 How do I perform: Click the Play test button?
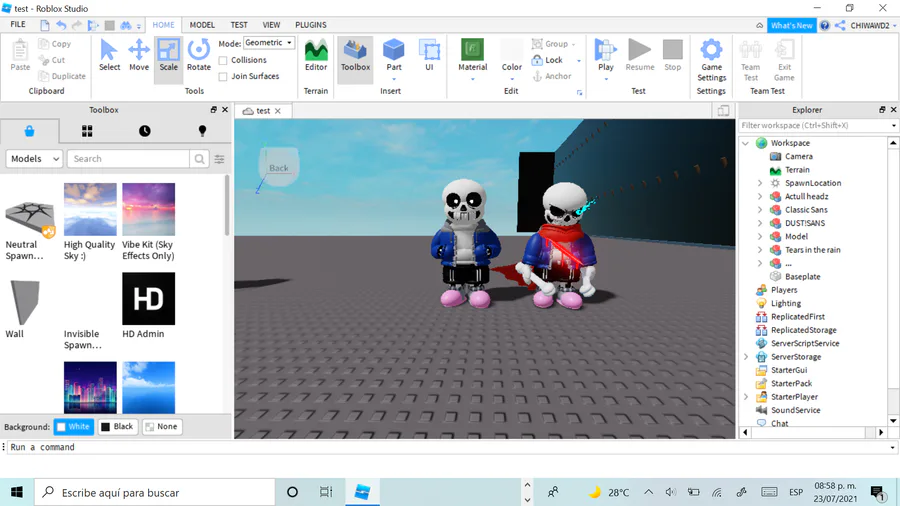pos(606,56)
